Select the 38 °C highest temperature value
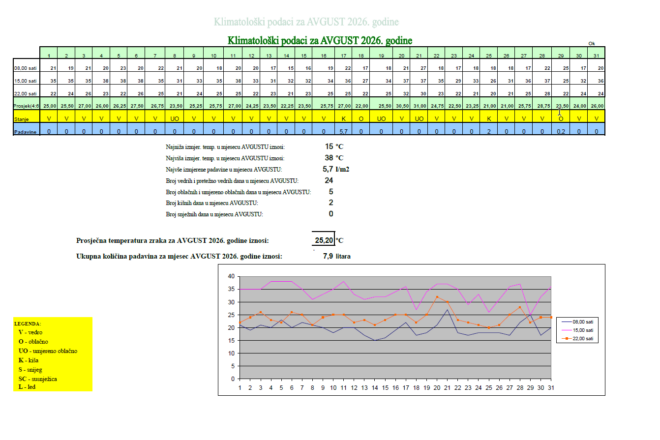 click(x=334, y=158)
